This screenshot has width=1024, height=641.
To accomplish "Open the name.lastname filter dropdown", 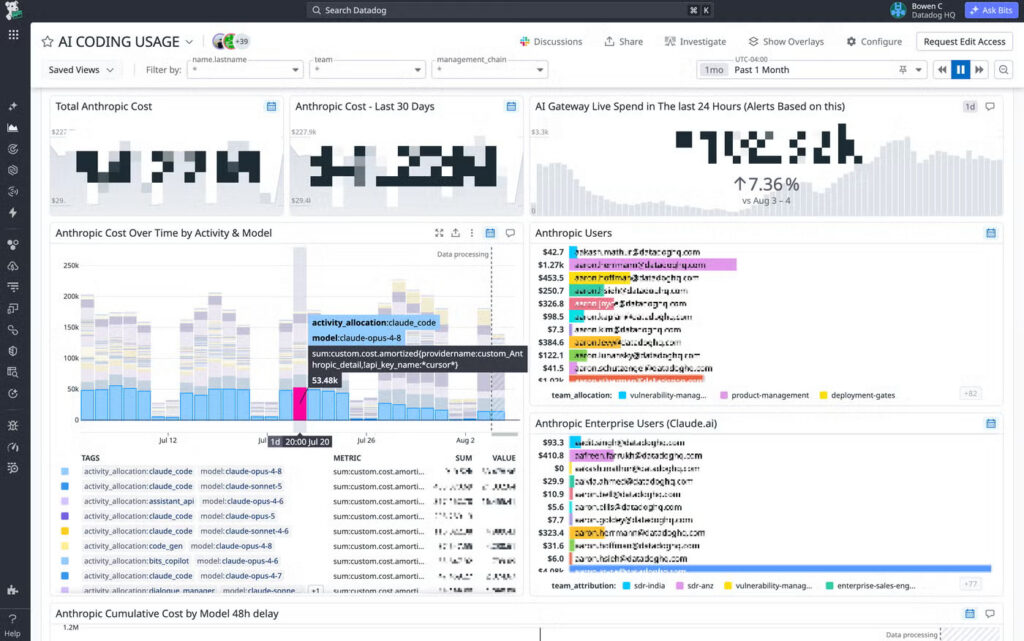I will (x=245, y=70).
